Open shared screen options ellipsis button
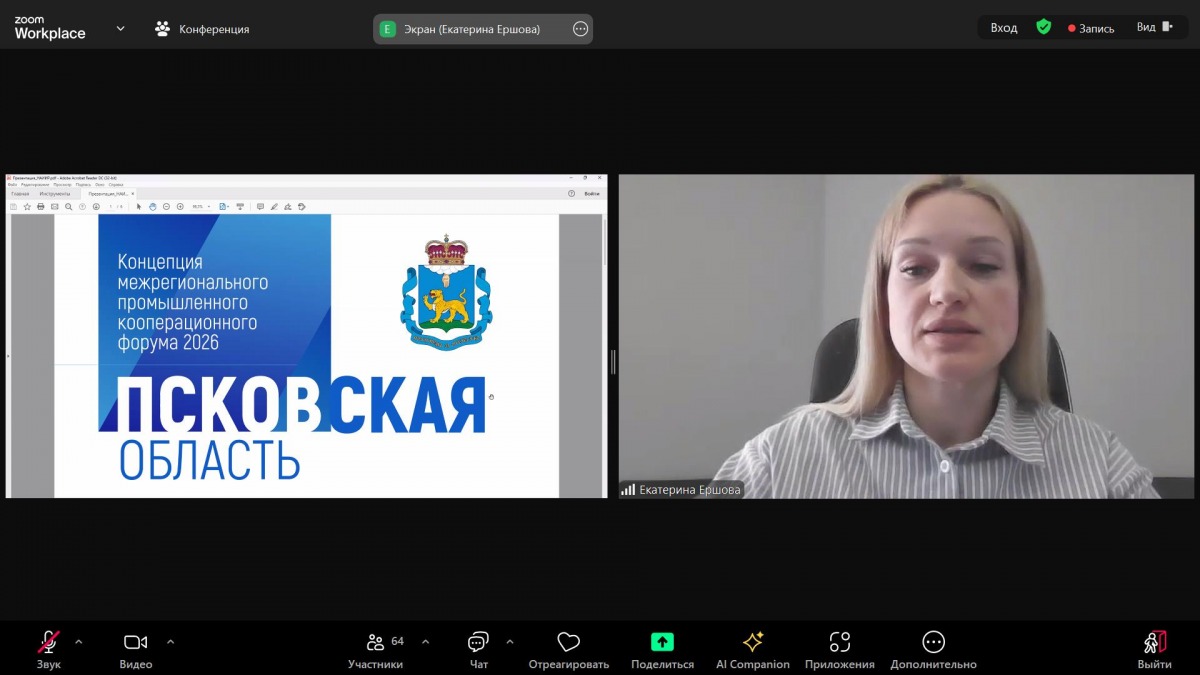1200x675 pixels. (580, 29)
